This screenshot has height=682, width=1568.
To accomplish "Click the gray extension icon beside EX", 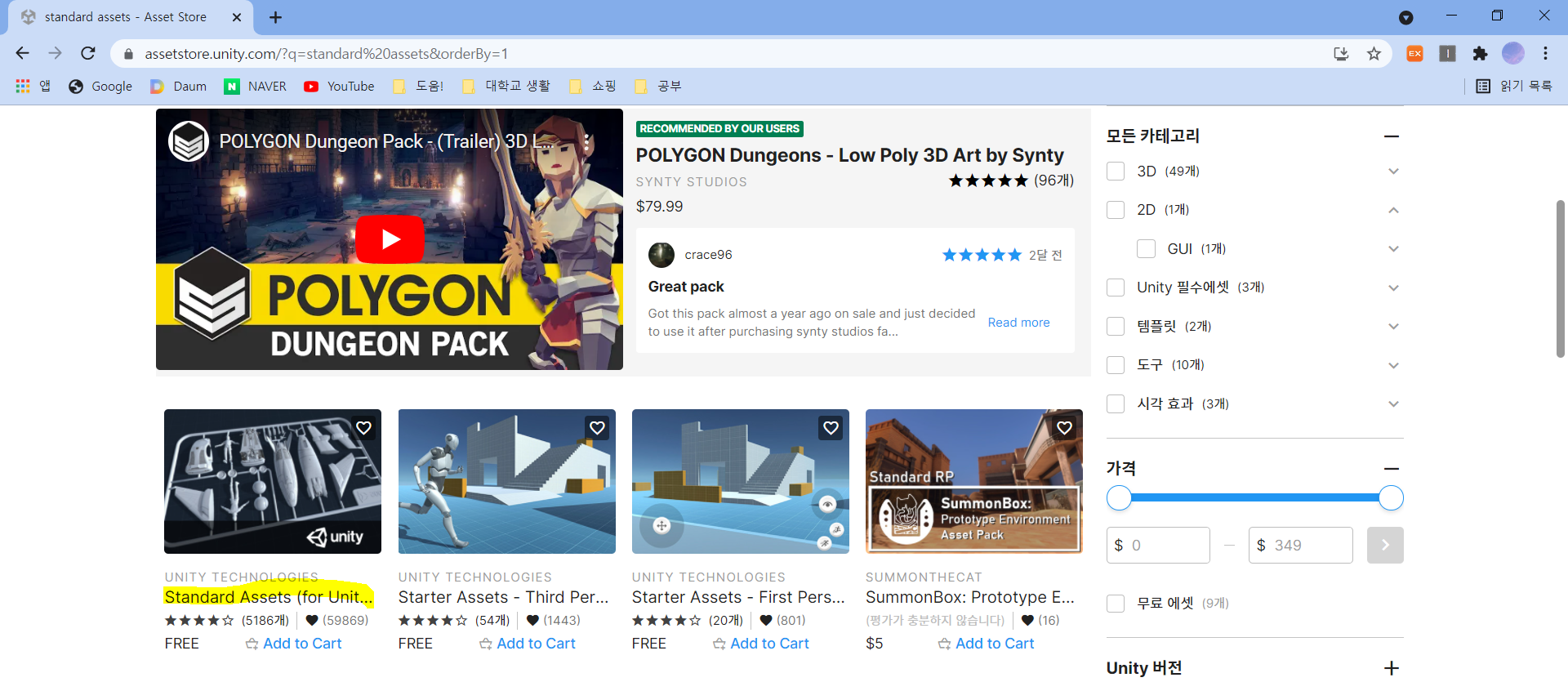I will click(x=1447, y=54).
